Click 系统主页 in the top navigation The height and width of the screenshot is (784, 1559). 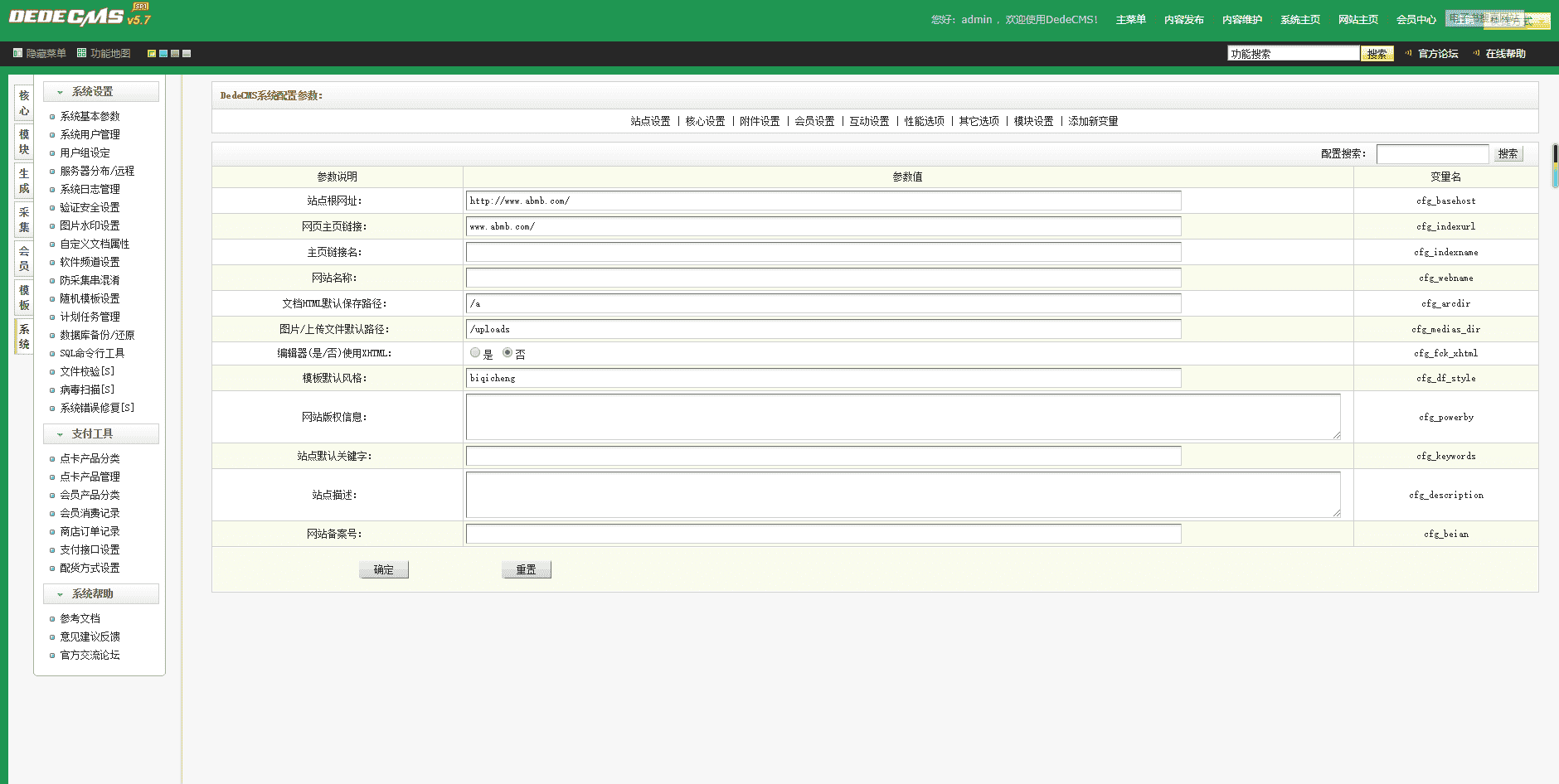pos(1300,20)
